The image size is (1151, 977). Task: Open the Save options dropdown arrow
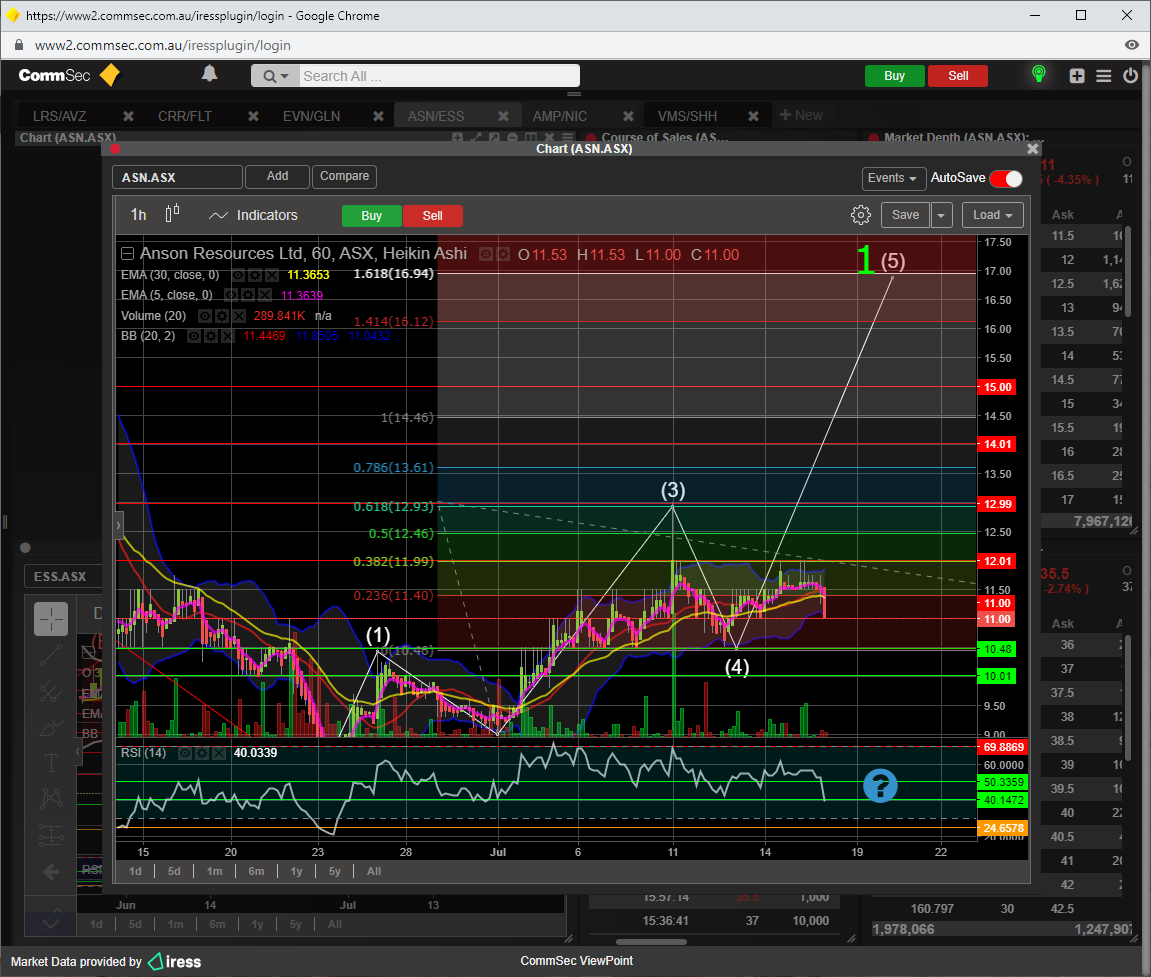[x=941, y=215]
